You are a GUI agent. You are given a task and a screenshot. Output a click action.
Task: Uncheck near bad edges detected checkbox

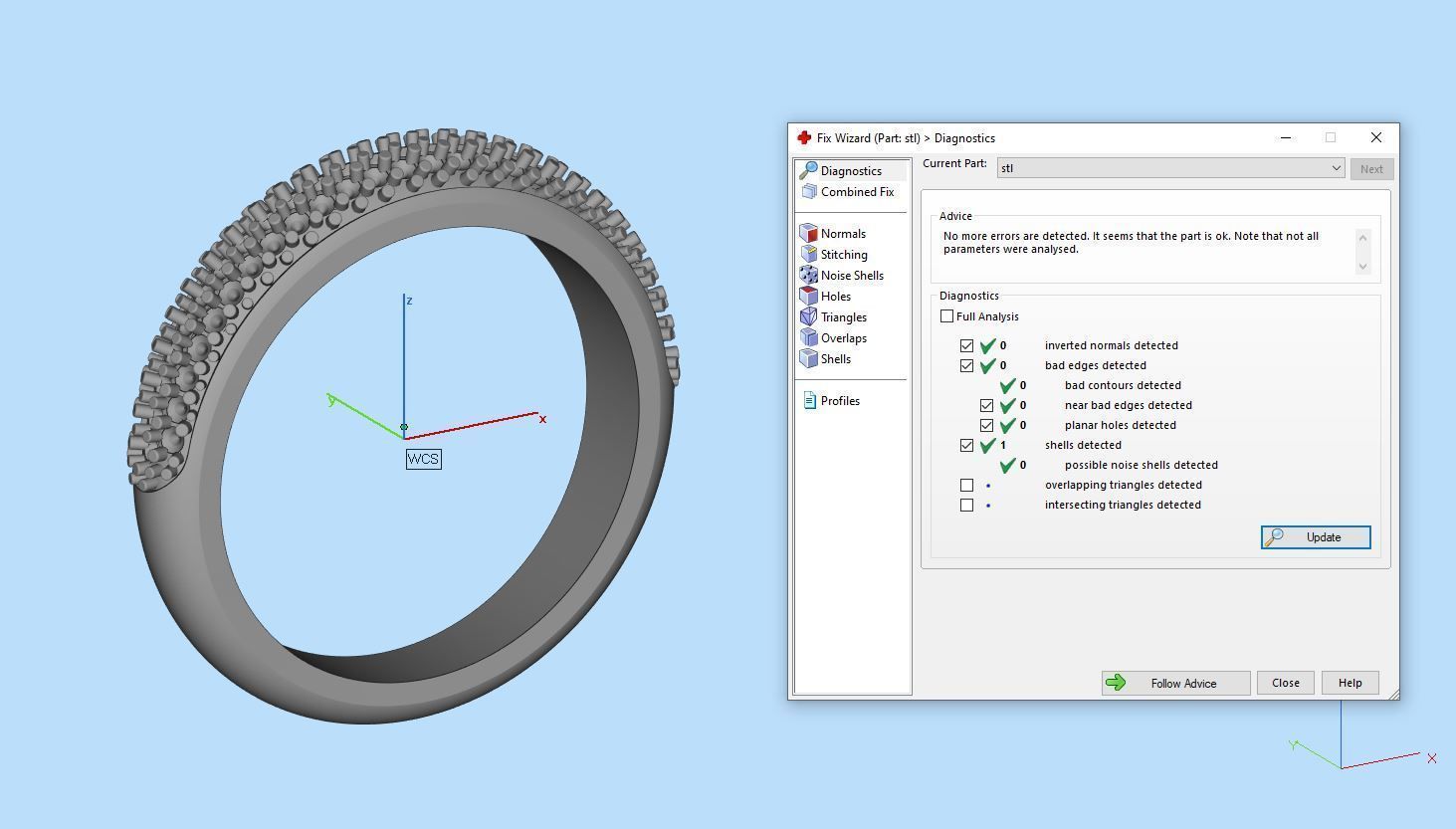click(986, 406)
